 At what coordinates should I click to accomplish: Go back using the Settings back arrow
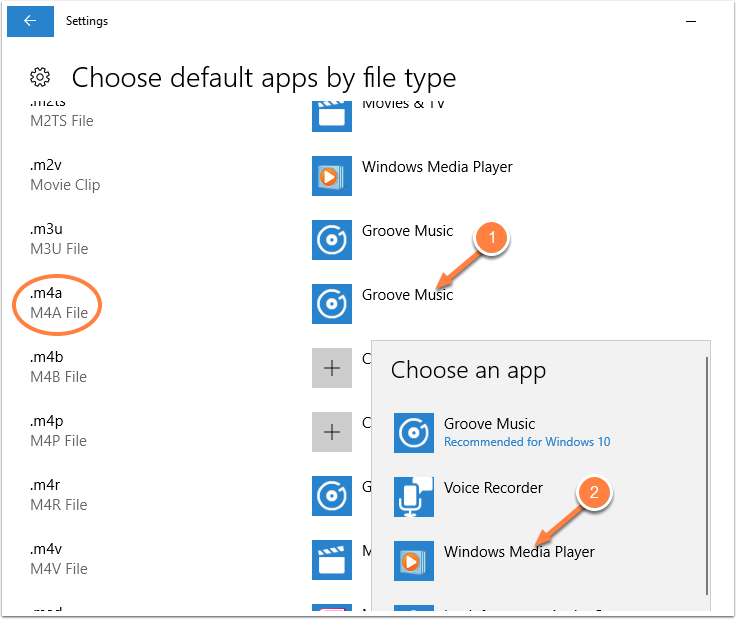[30, 21]
